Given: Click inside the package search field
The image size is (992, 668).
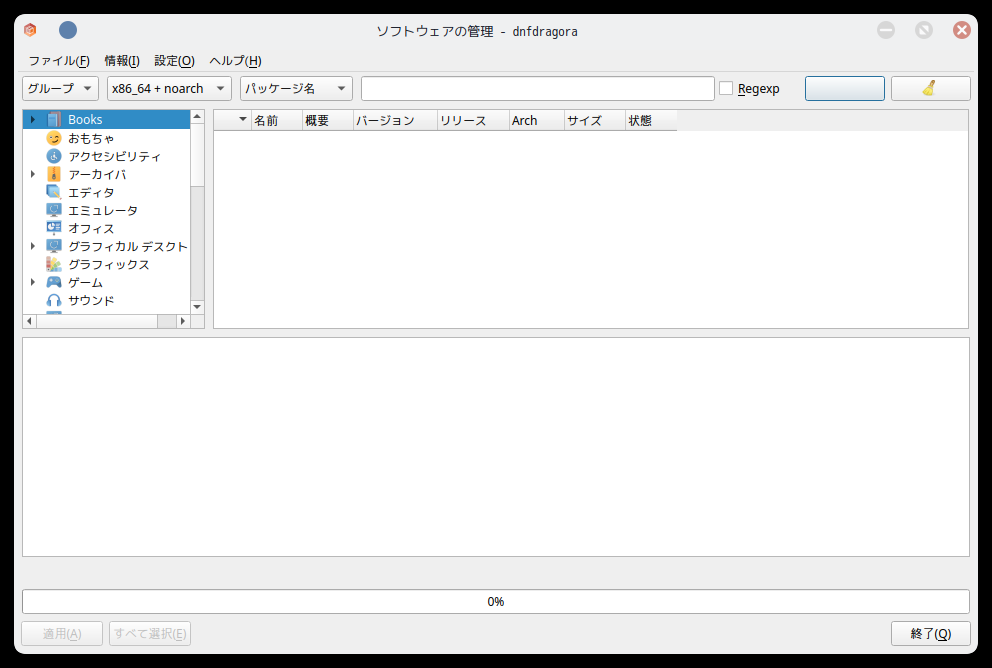Looking at the screenshot, I should [x=537, y=88].
